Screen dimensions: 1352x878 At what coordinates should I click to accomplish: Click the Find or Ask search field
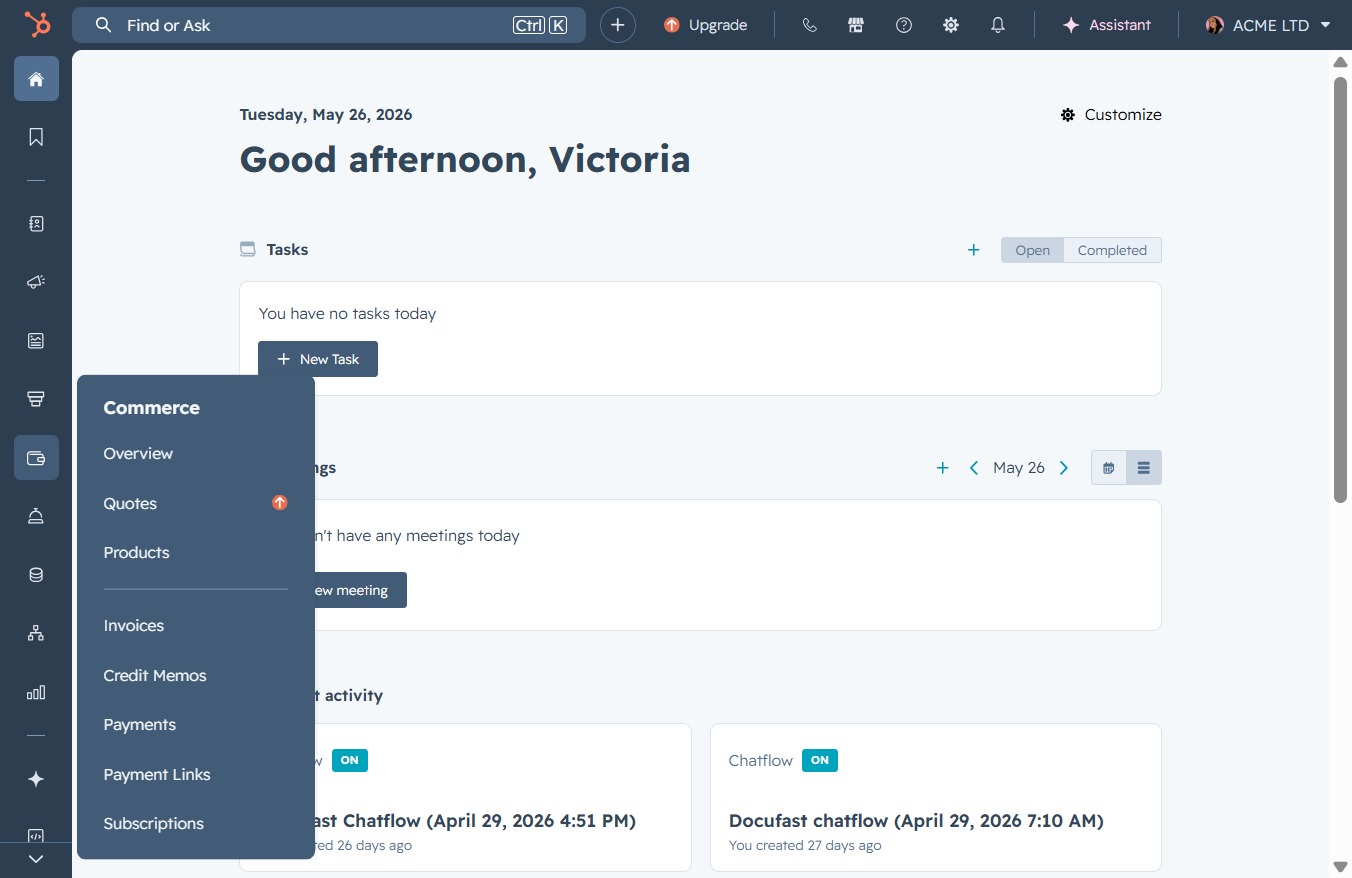pos(329,25)
